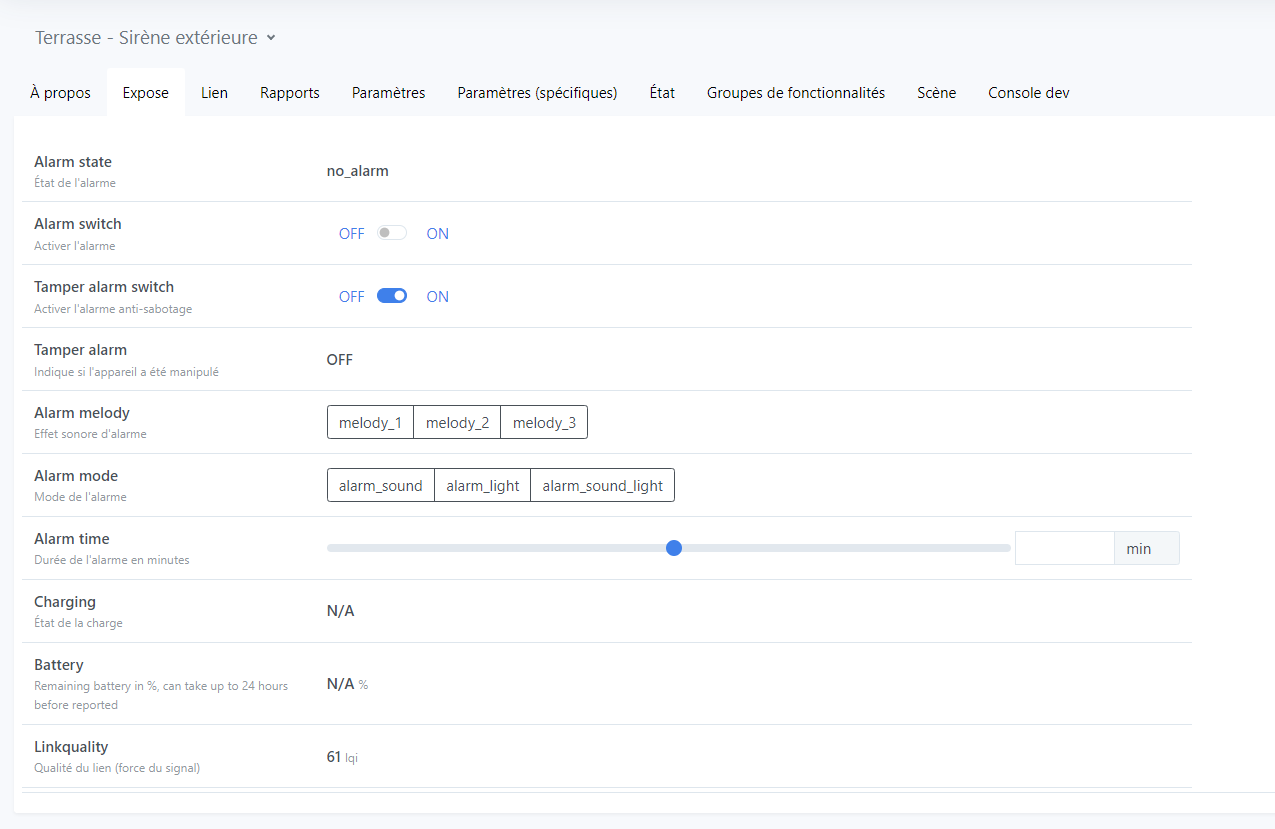
Task: Choose melody_2 alarm sound effect
Action: pos(457,423)
